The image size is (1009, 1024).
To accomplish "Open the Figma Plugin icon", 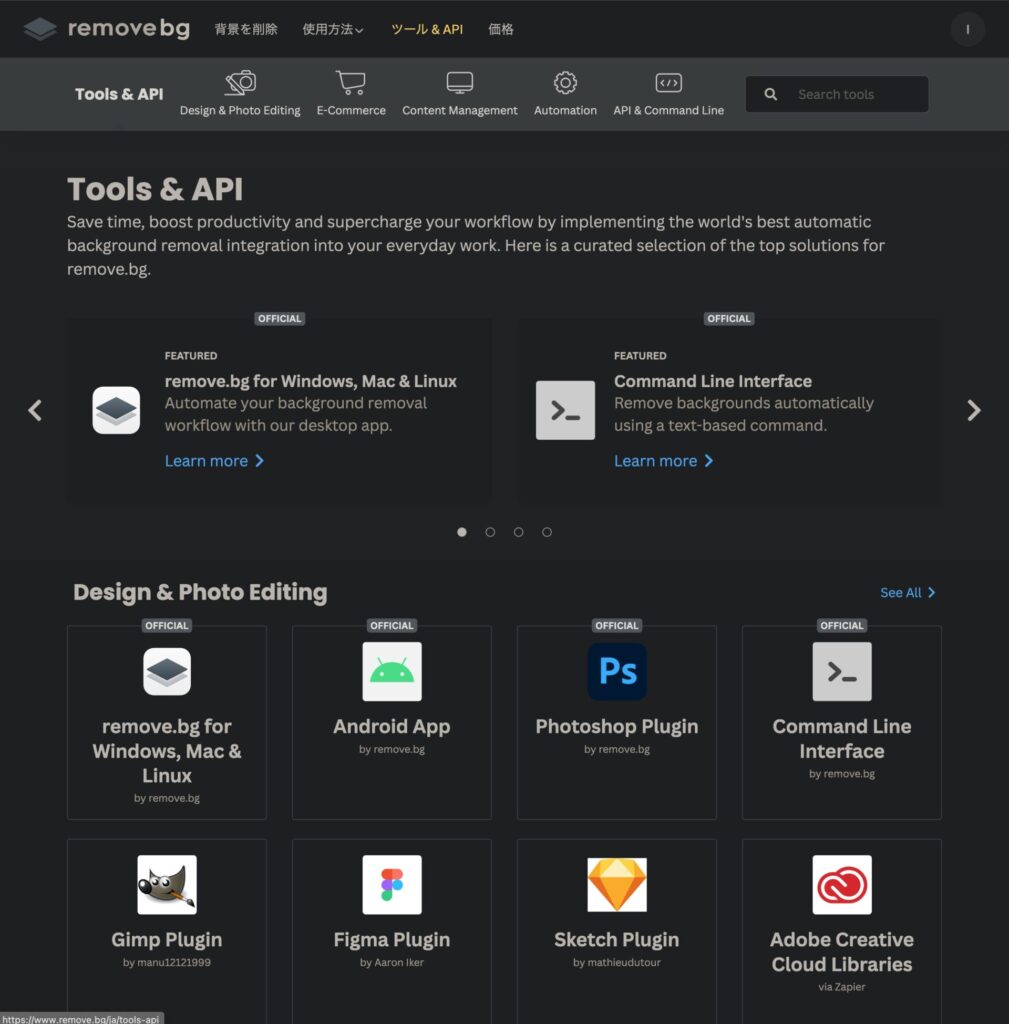I will pyautogui.click(x=392, y=884).
